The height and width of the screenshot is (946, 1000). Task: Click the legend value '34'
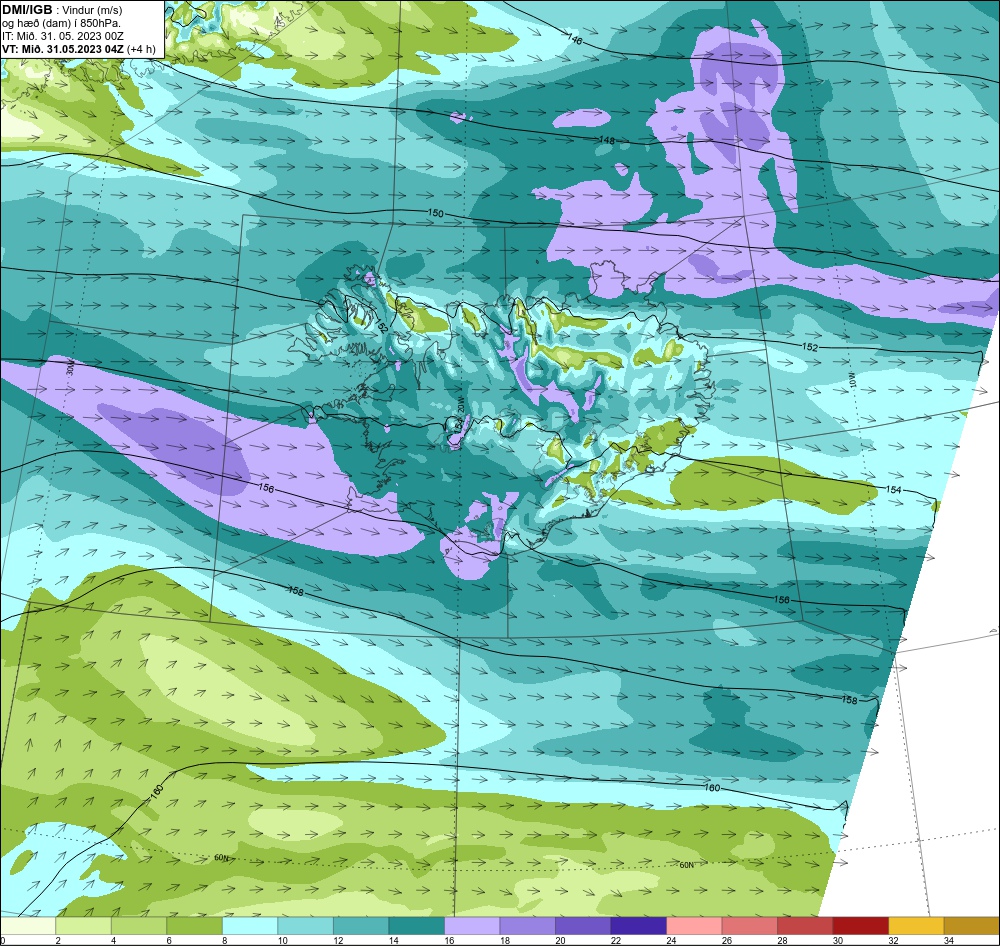[x=949, y=940]
